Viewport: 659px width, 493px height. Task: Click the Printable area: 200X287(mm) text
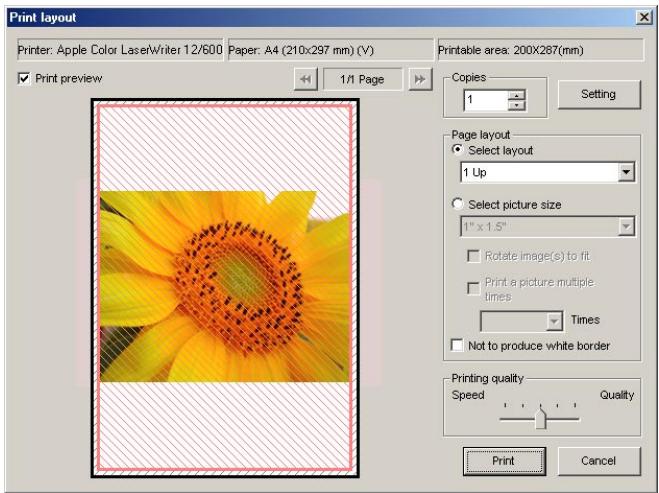[511, 50]
